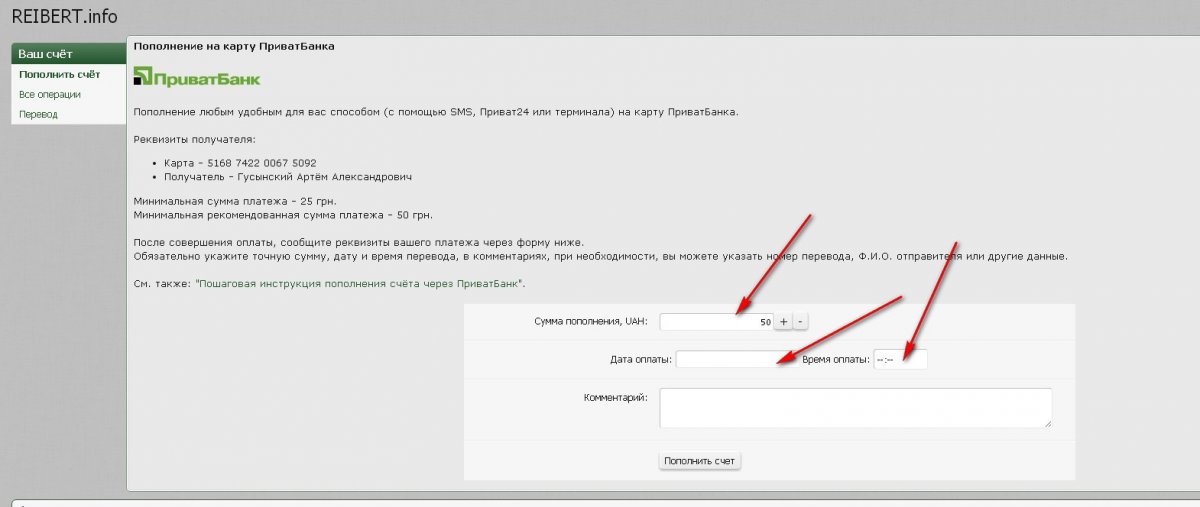Viewport: 1200px width, 507px height.
Task: Click heading Пополнение на карту ПриватБанка
Action: tap(234, 46)
